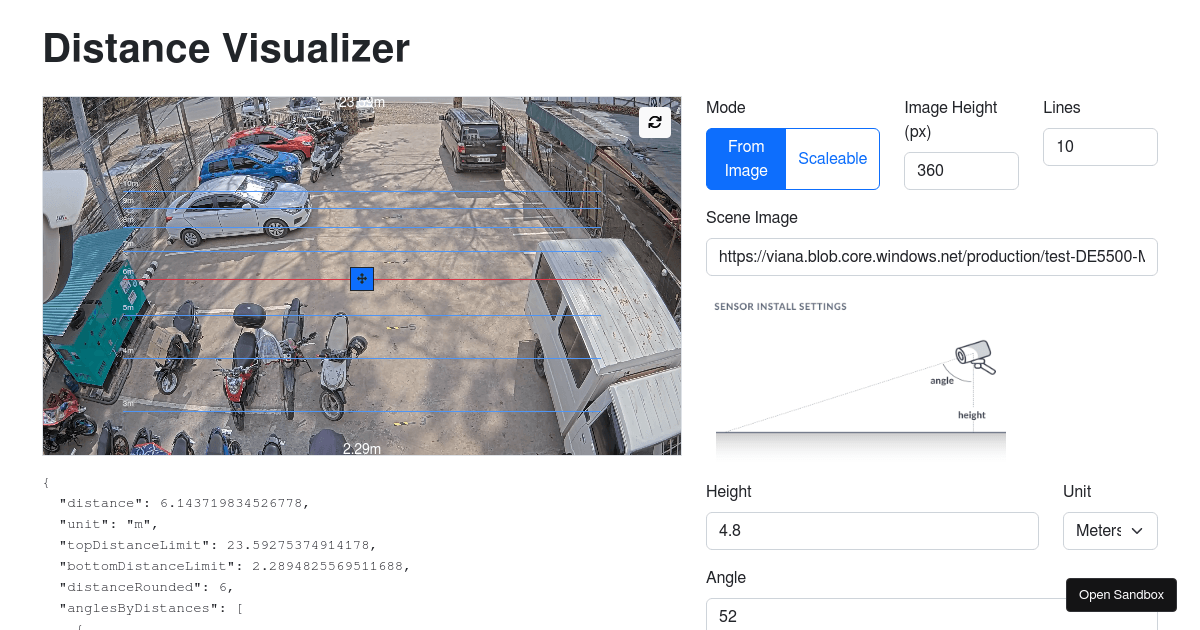Viewport: 1200px width, 630px height.
Task: Select the Scene Image URL field
Action: [931, 257]
